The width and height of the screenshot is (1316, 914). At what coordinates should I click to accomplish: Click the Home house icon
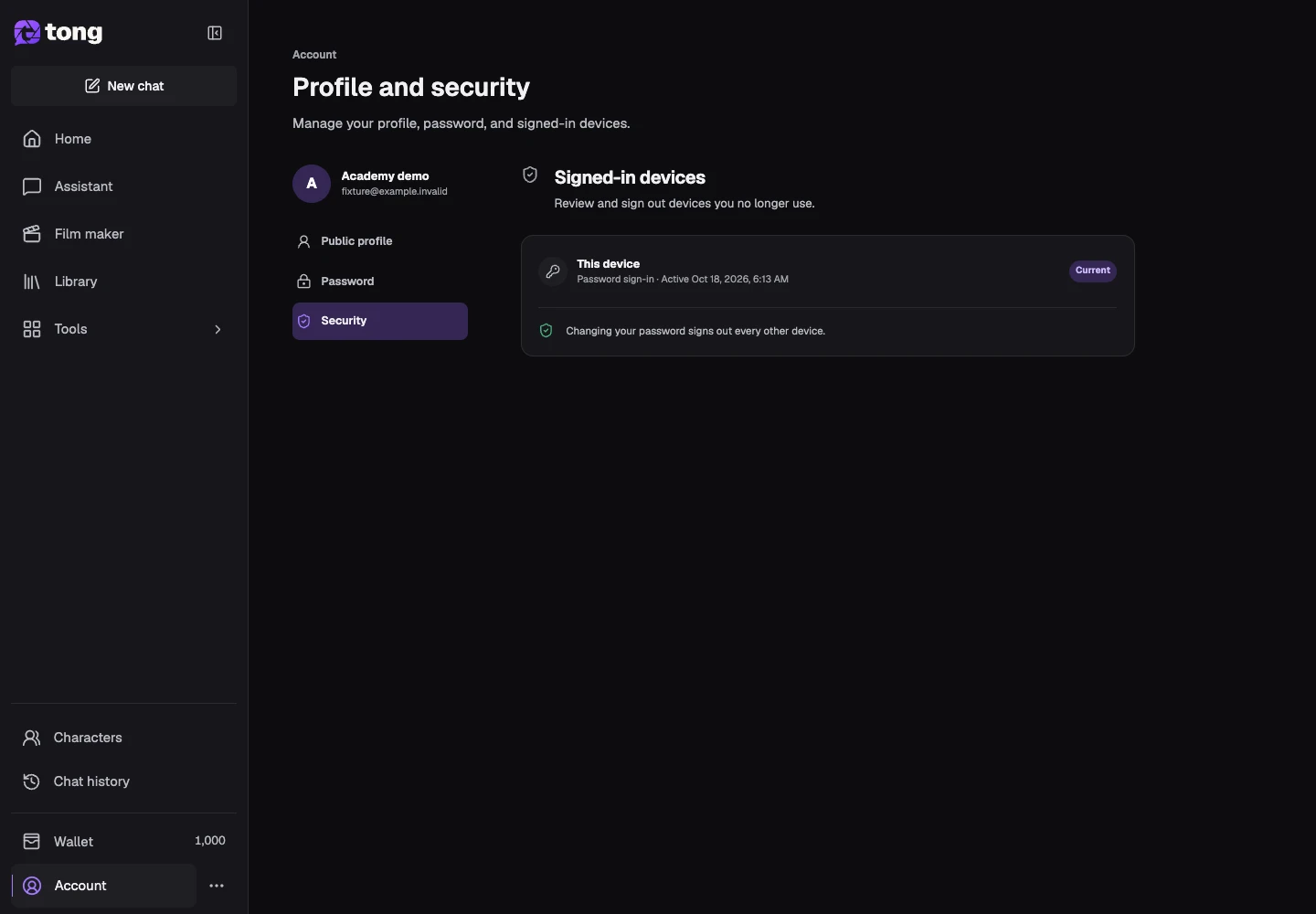coord(32,139)
